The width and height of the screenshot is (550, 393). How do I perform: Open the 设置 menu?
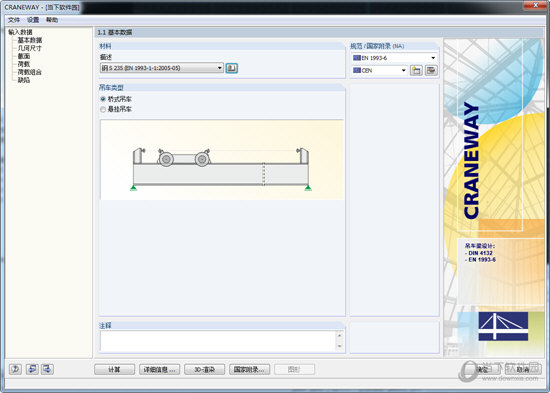click(x=33, y=20)
